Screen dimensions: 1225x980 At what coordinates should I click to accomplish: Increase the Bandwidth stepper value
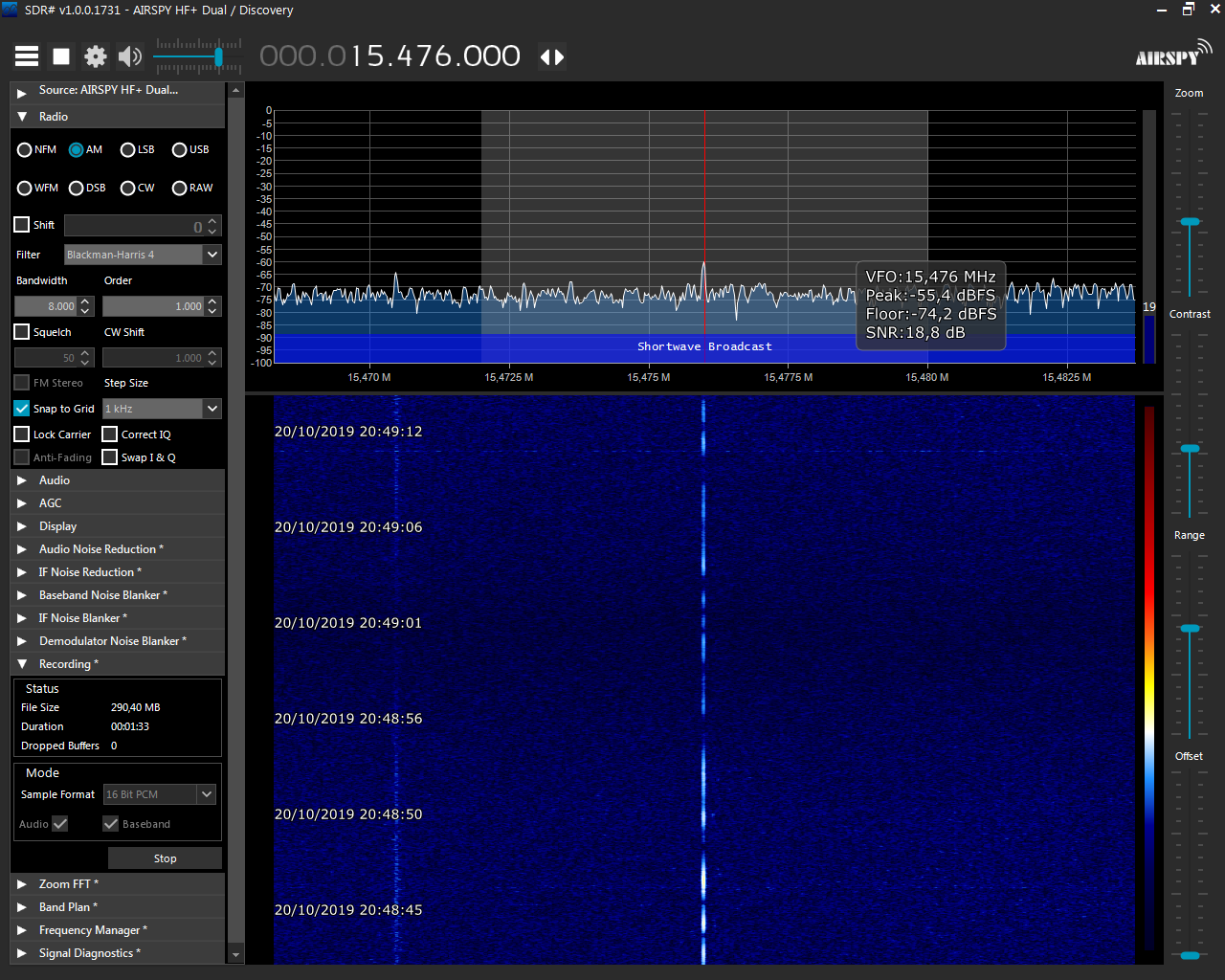[85, 301]
